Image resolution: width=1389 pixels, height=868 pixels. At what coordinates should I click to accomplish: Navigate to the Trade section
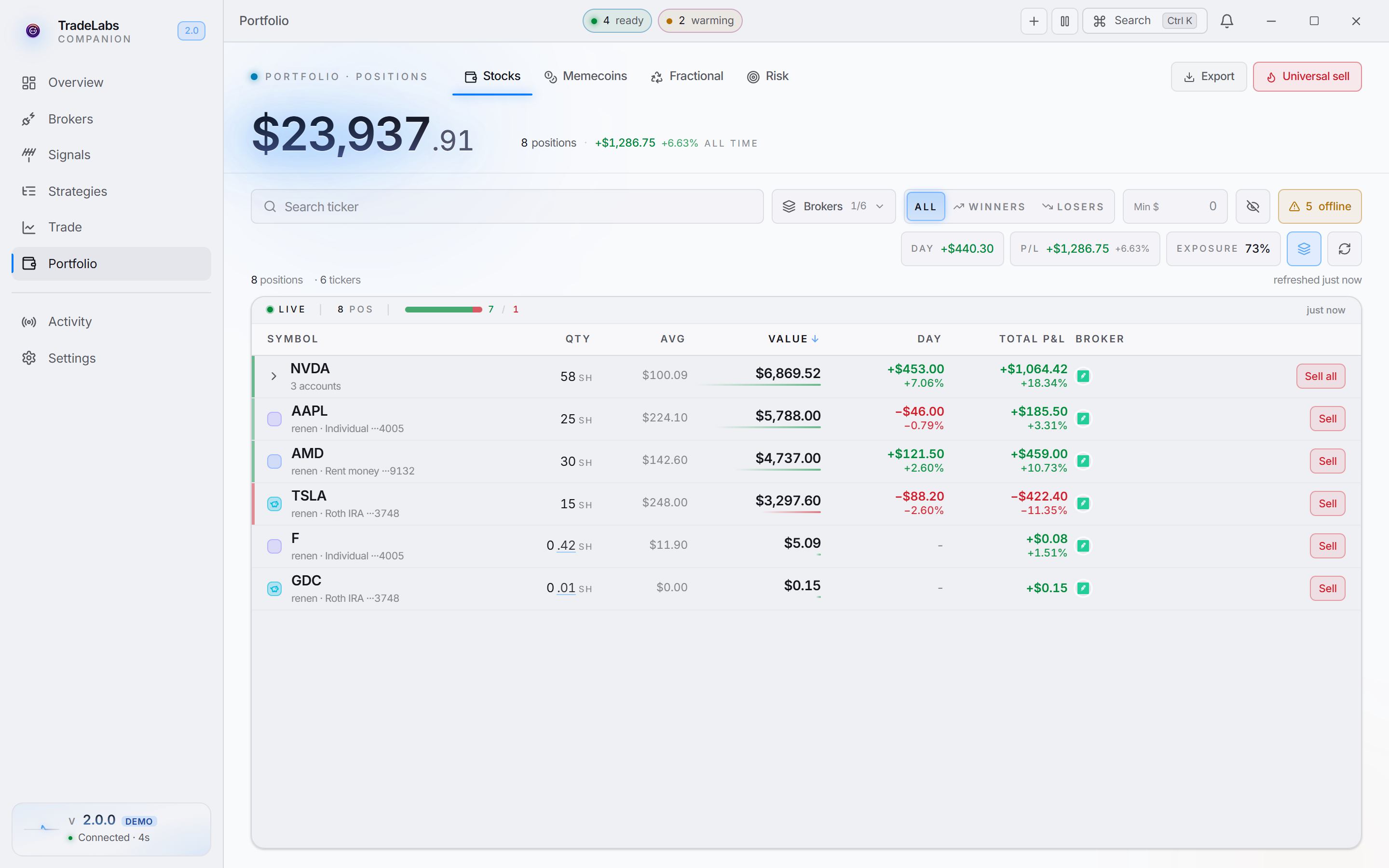point(111,227)
